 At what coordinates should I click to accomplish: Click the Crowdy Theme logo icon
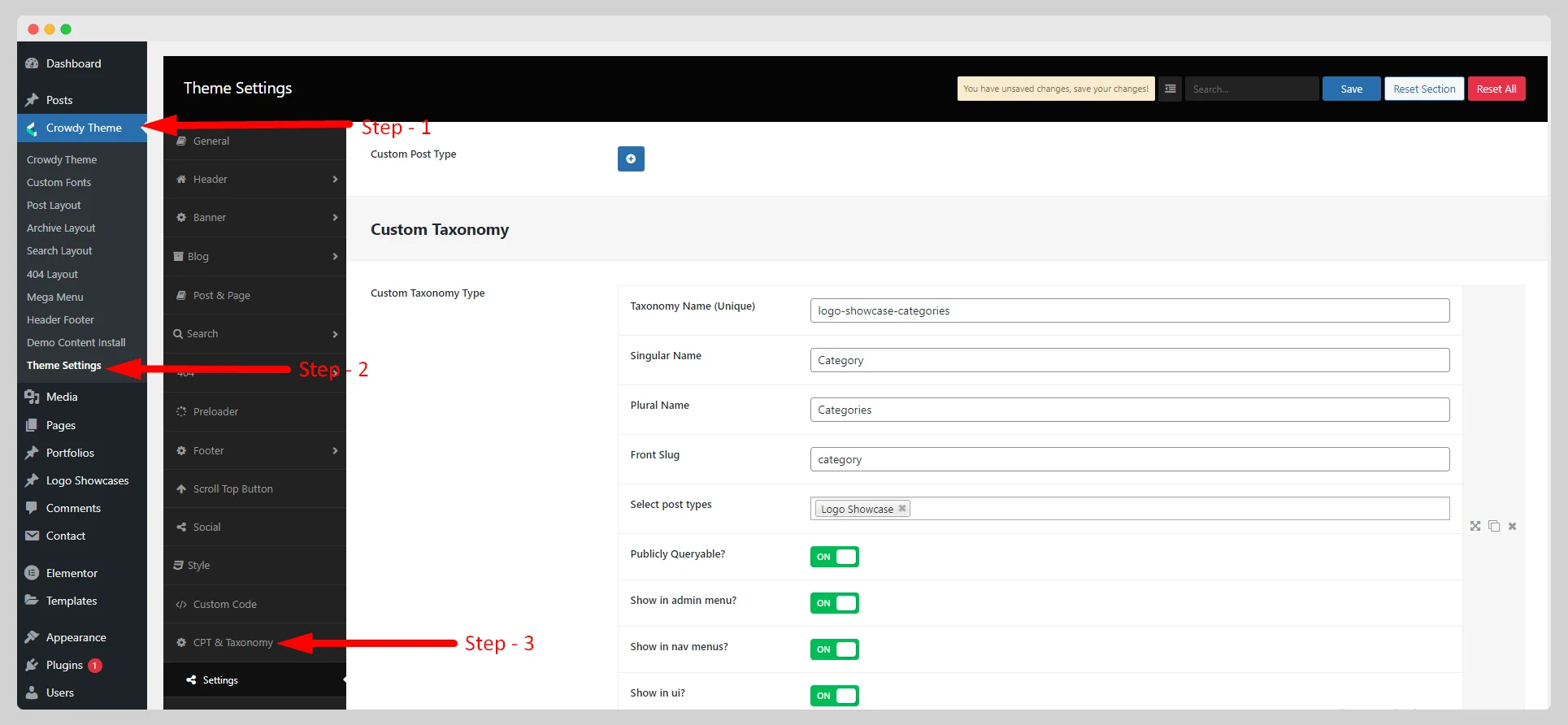[x=32, y=128]
